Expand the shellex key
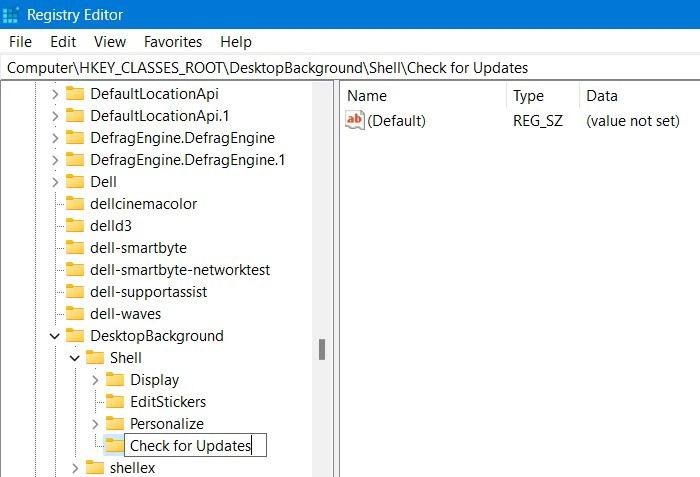700x477 pixels. (x=75, y=468)
